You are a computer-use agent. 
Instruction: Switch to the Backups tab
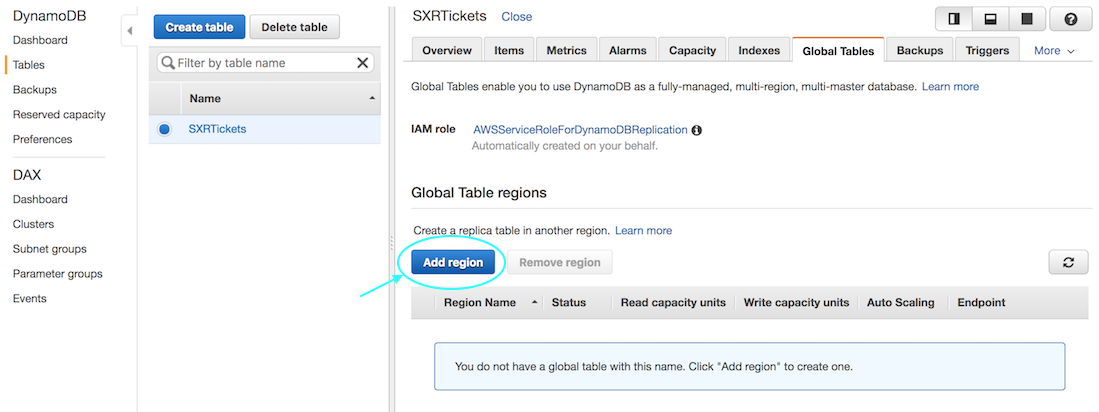920,50
